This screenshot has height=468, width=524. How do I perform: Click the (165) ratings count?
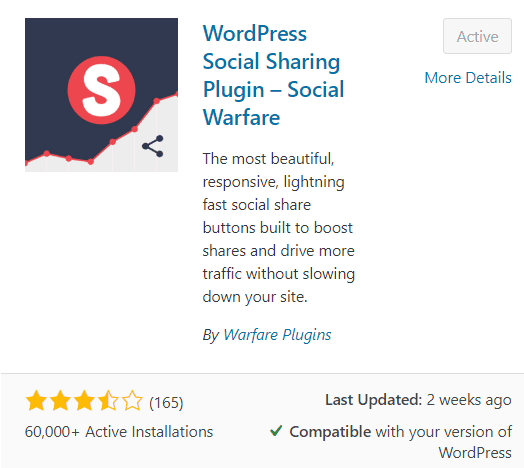[166, 402]
